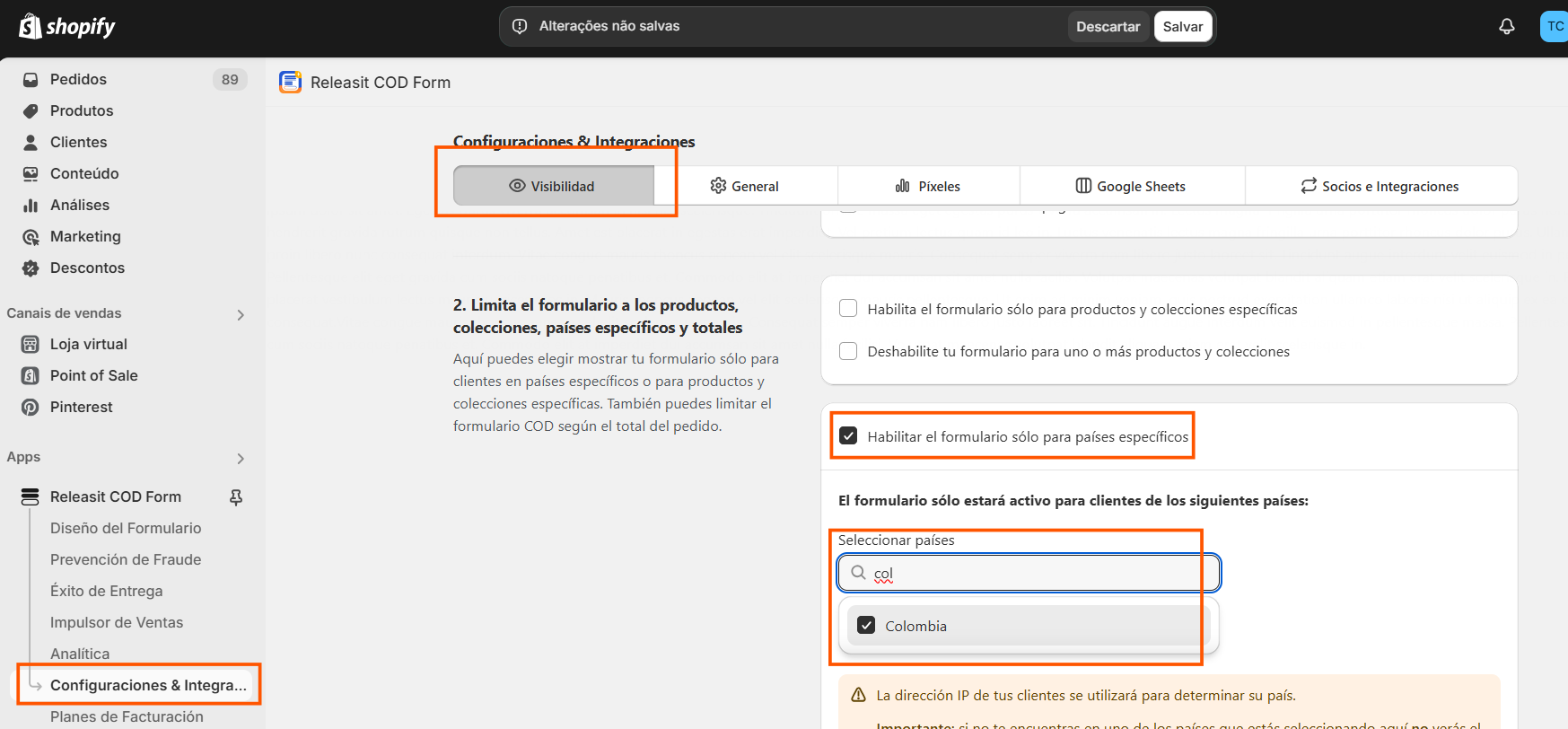Select Configuraciones & Integraciones submenu
This screenshot has width=1568, height=729.
148,685
